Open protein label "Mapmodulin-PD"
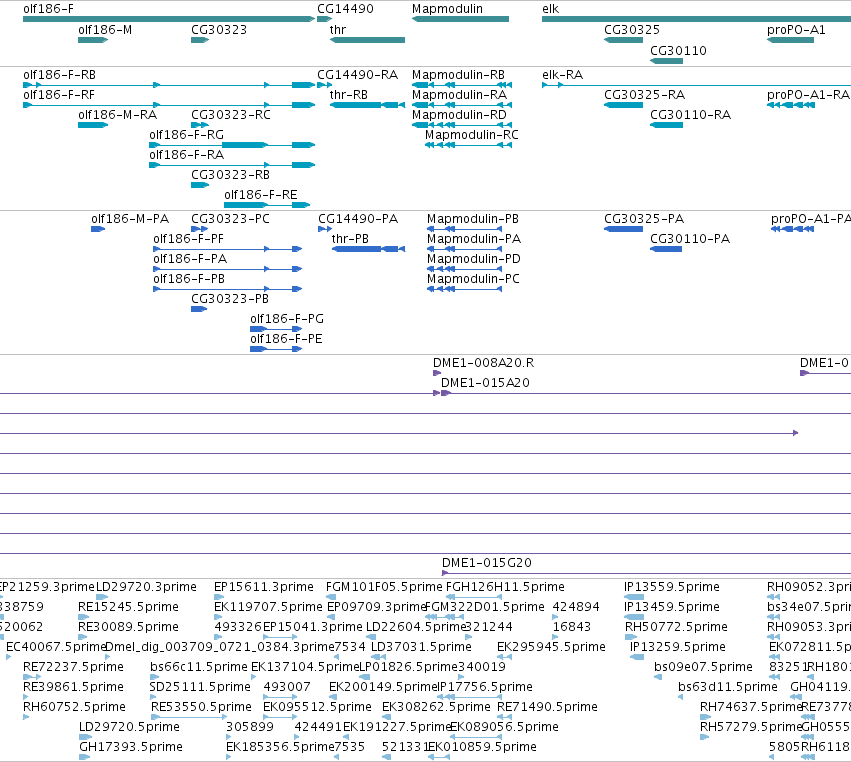This screenshot has height=762, width=851. coord(474,259)
